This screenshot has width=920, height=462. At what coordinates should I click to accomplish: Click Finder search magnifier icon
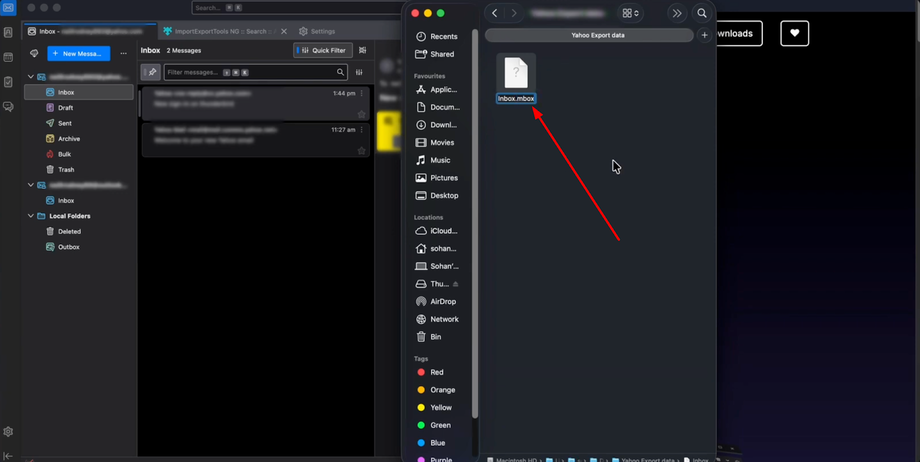tap(702, 14)
